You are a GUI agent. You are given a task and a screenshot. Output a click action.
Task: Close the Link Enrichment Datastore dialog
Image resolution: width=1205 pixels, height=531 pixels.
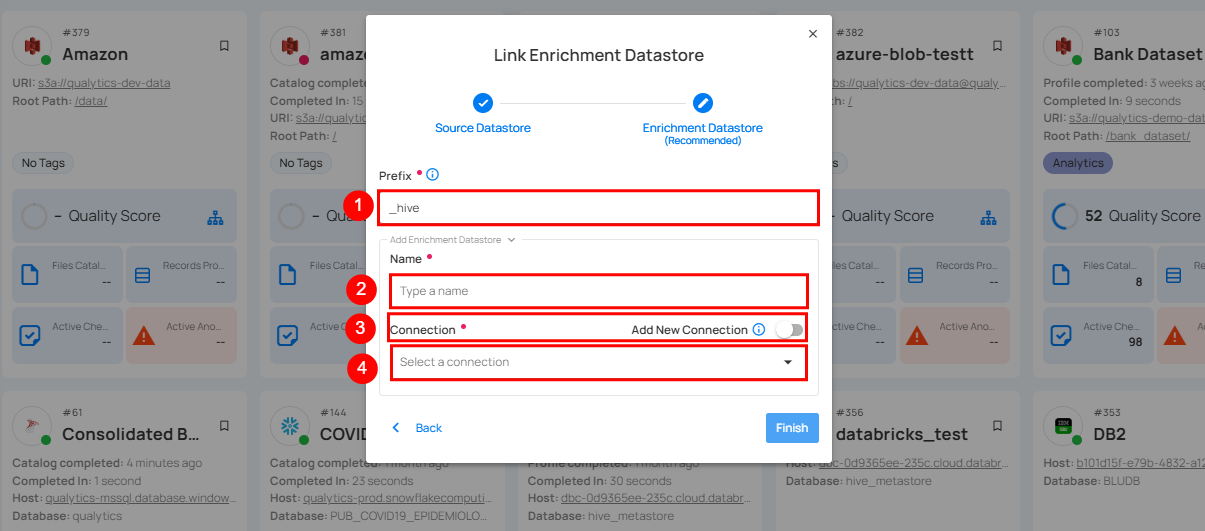[x=812, y=33]
